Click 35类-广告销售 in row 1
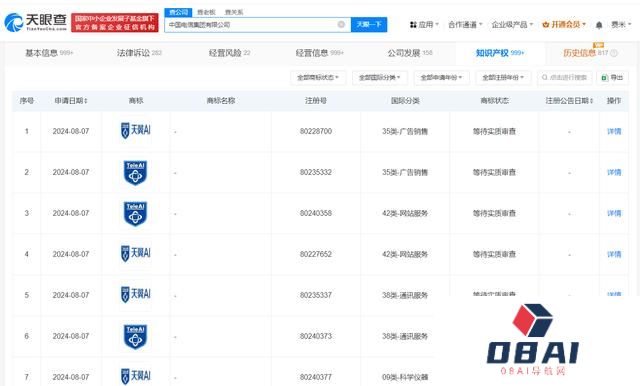 click(x=405, y=131)
